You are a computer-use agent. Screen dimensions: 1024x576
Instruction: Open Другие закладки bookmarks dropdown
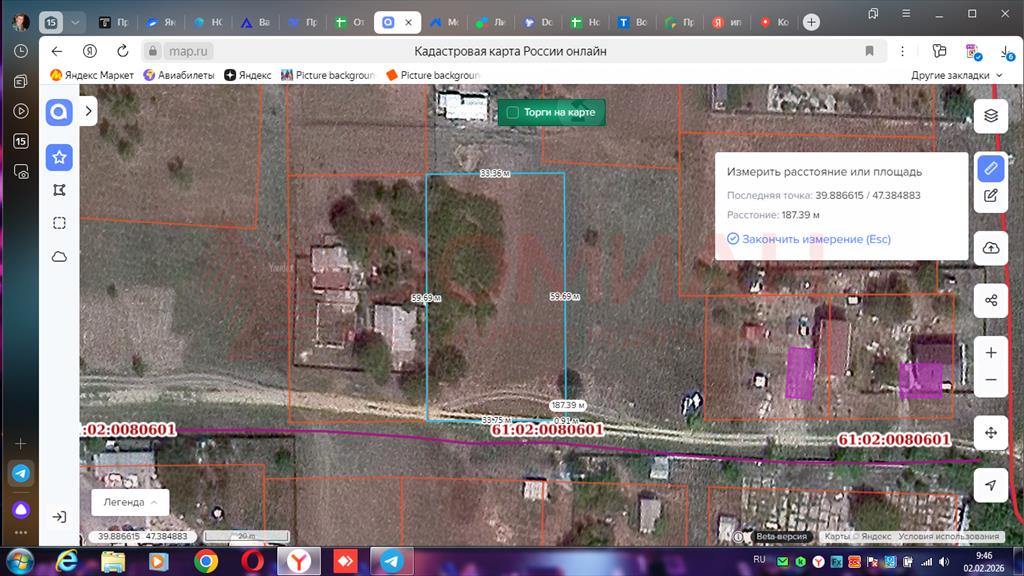956,75
